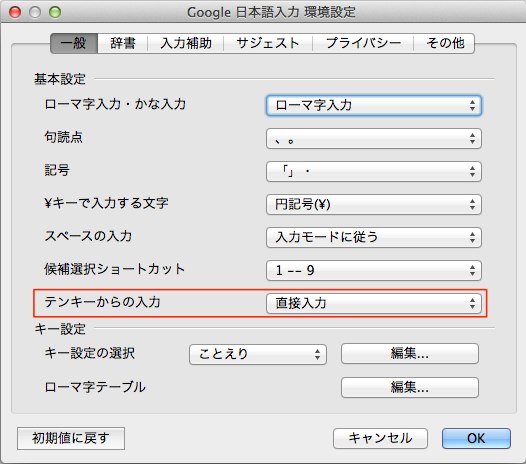This screenshot has height=464, width=526.
Task: Expand the 1 -- 9 shortcut dropdown
Action: click(374, 270)
